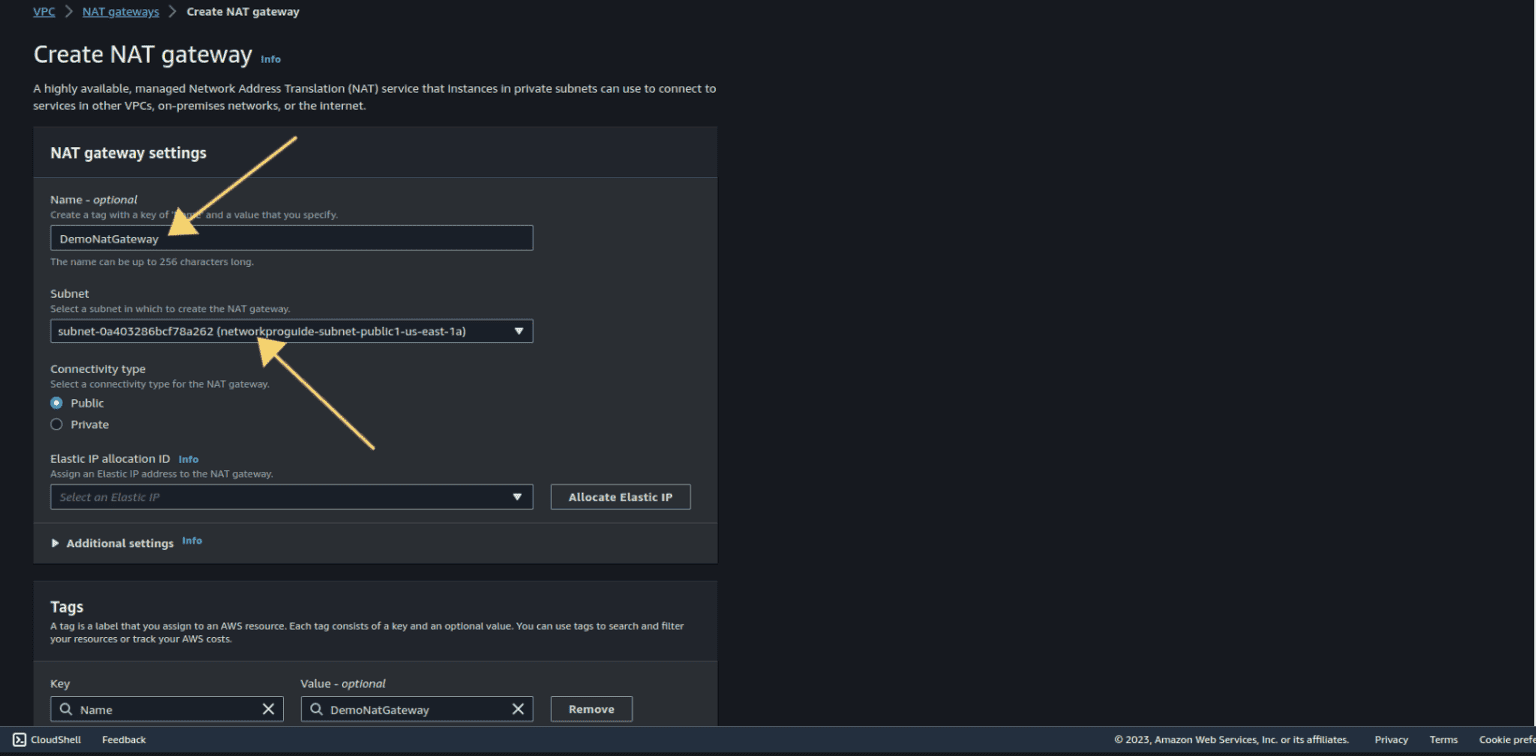The height and width of the screenshot is (756, 1536).
Task: Open Info next to Additional settings
Action: tap(191, 540)
